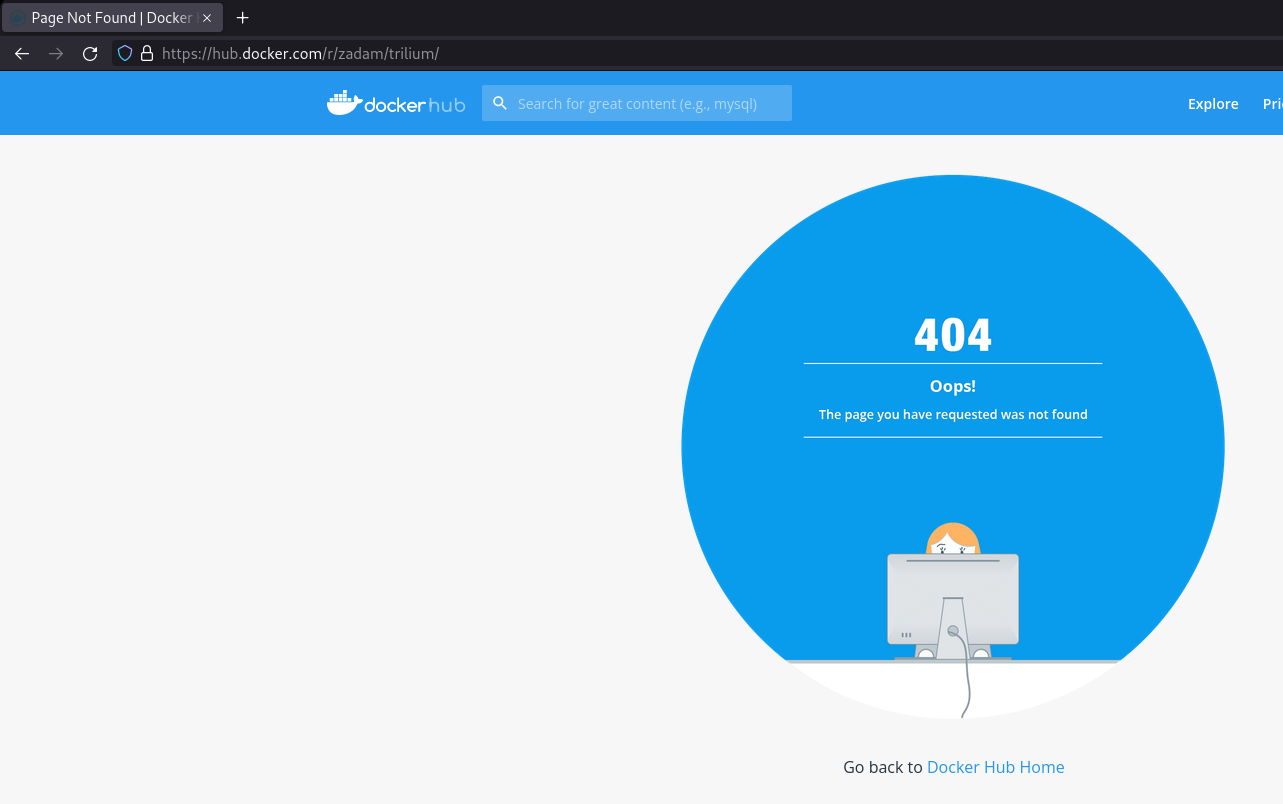Open the Explore menu item
Image resolution: width=1283 pixels, height=804 pixels.
click(1212, 103)
